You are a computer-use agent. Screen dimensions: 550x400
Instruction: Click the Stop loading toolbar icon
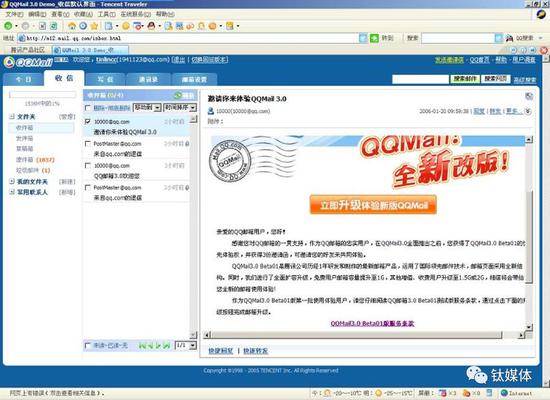42,26
